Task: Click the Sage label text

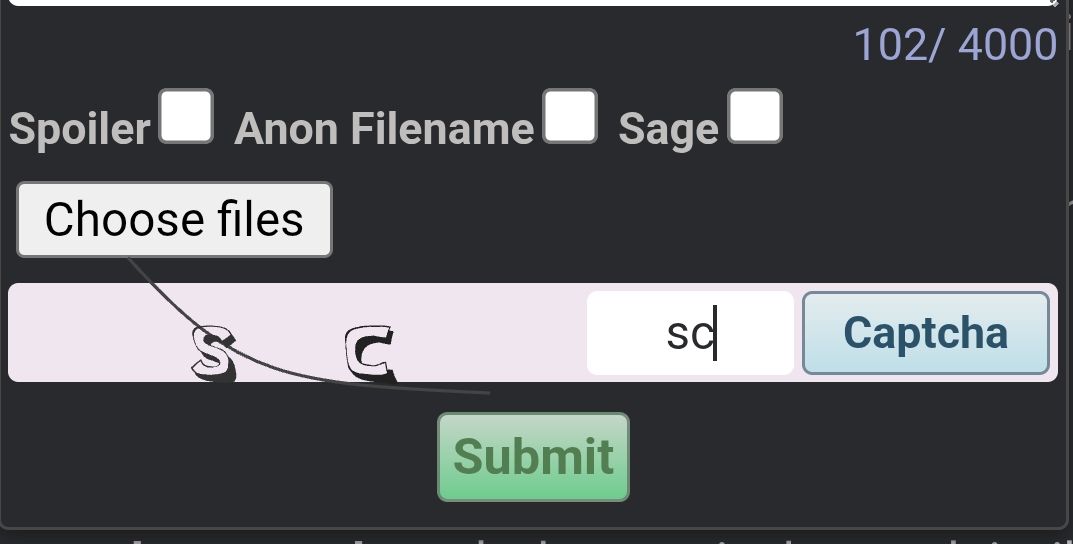Action: pyautogui.click(x=668, y=130)
